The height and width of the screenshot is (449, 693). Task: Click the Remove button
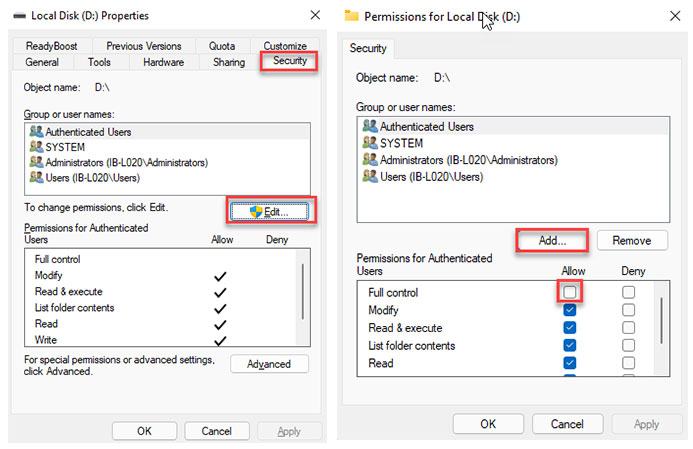(x=631, y=240)
